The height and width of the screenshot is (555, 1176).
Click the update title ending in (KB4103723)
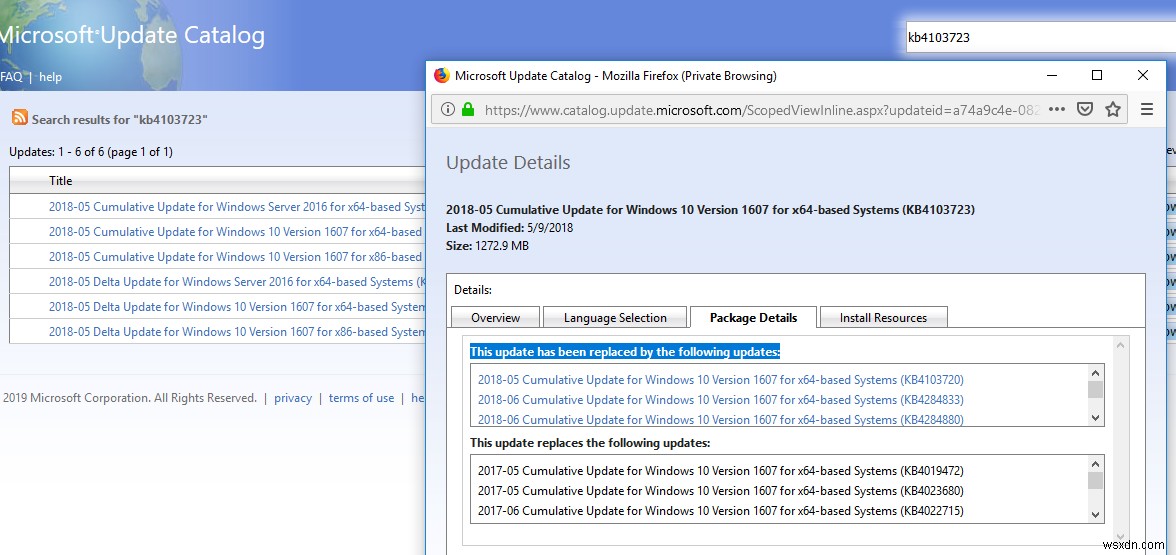(x=710, y=210)
